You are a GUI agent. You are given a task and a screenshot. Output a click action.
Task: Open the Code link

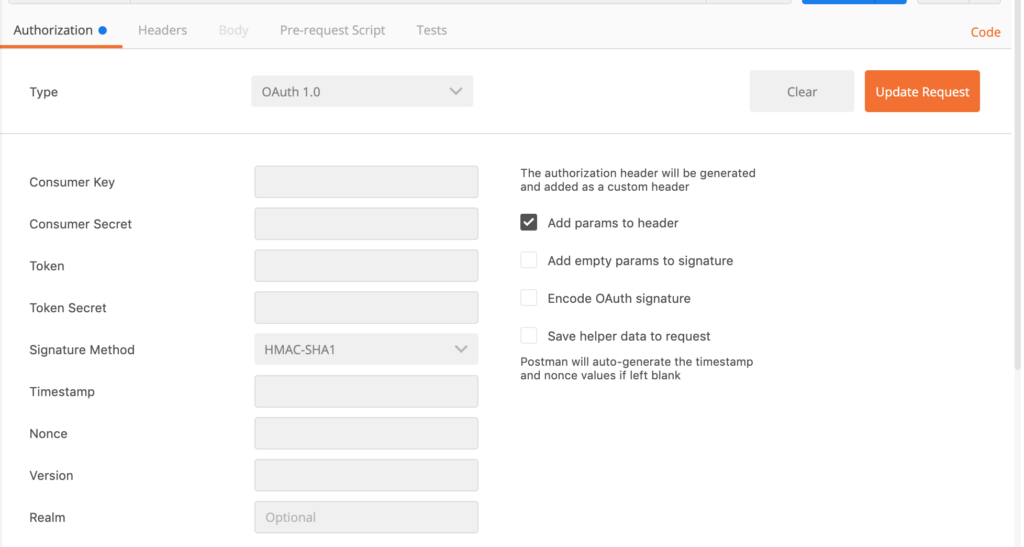985,32
